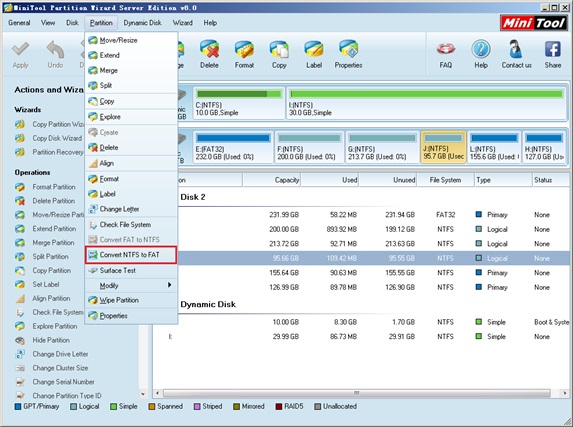
Task: Click the horizontal scrollbar in partition list
Action: point(357,393)
